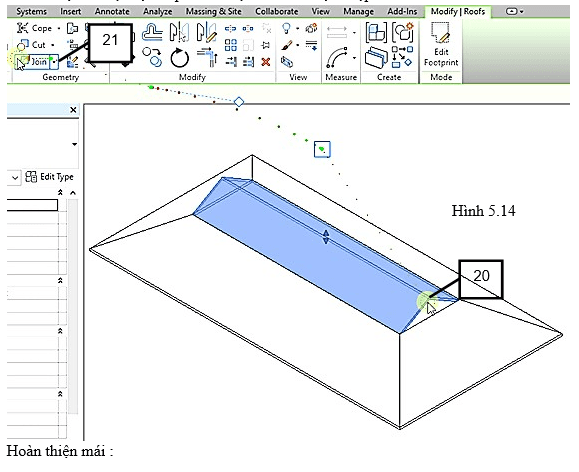Open the Cope dropdown arrow
Viewport: 579px width, 472px height.
(x=59, y=28)
